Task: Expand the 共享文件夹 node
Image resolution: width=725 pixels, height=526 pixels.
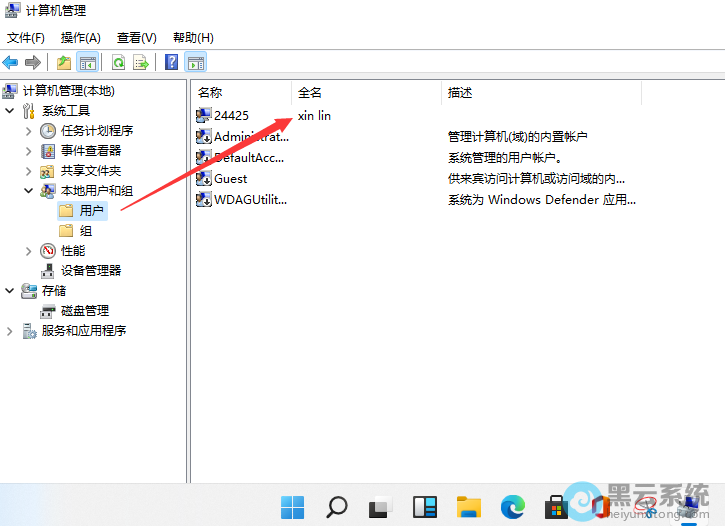Action: click(x=28, y=171)
